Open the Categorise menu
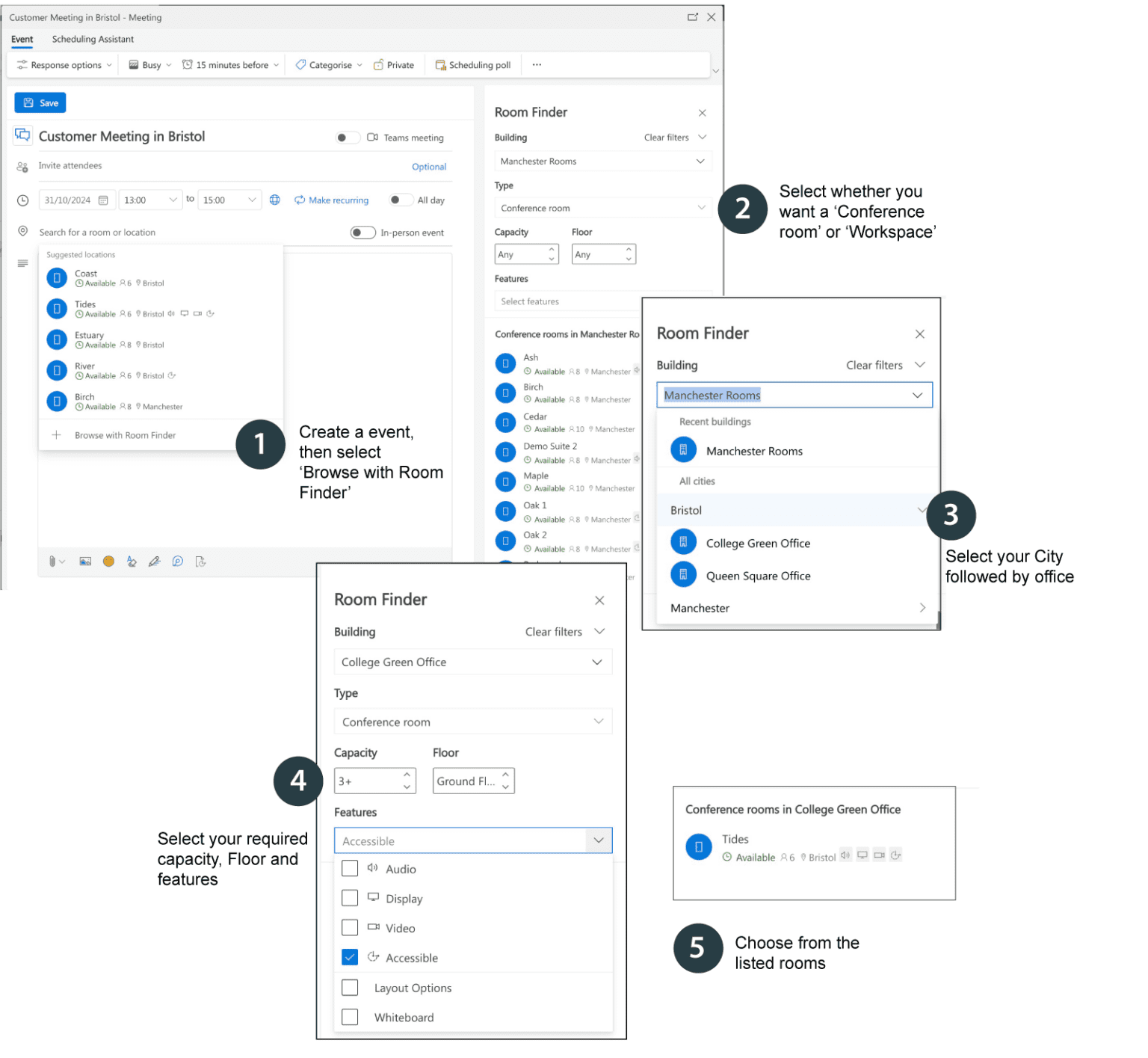 pyautogui.click(x=327, y=64)
